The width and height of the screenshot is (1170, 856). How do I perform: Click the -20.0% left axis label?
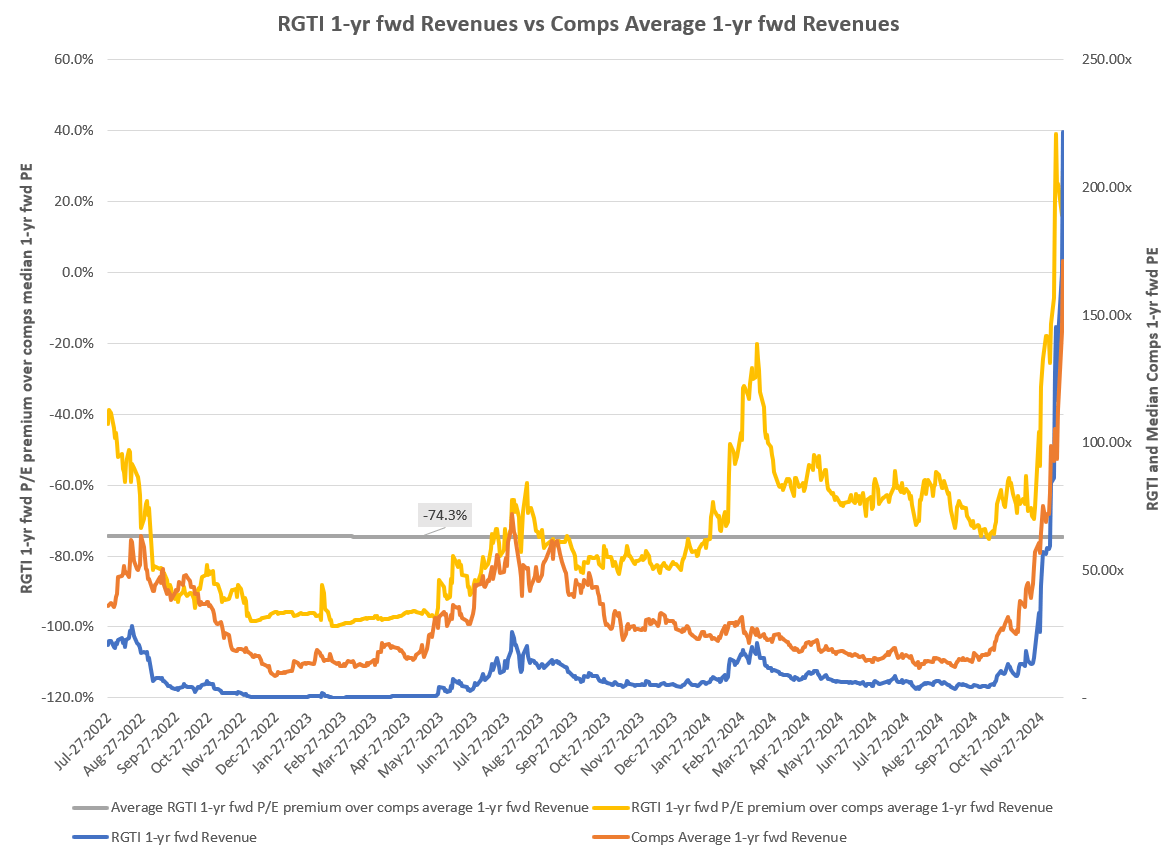point(72,343)
